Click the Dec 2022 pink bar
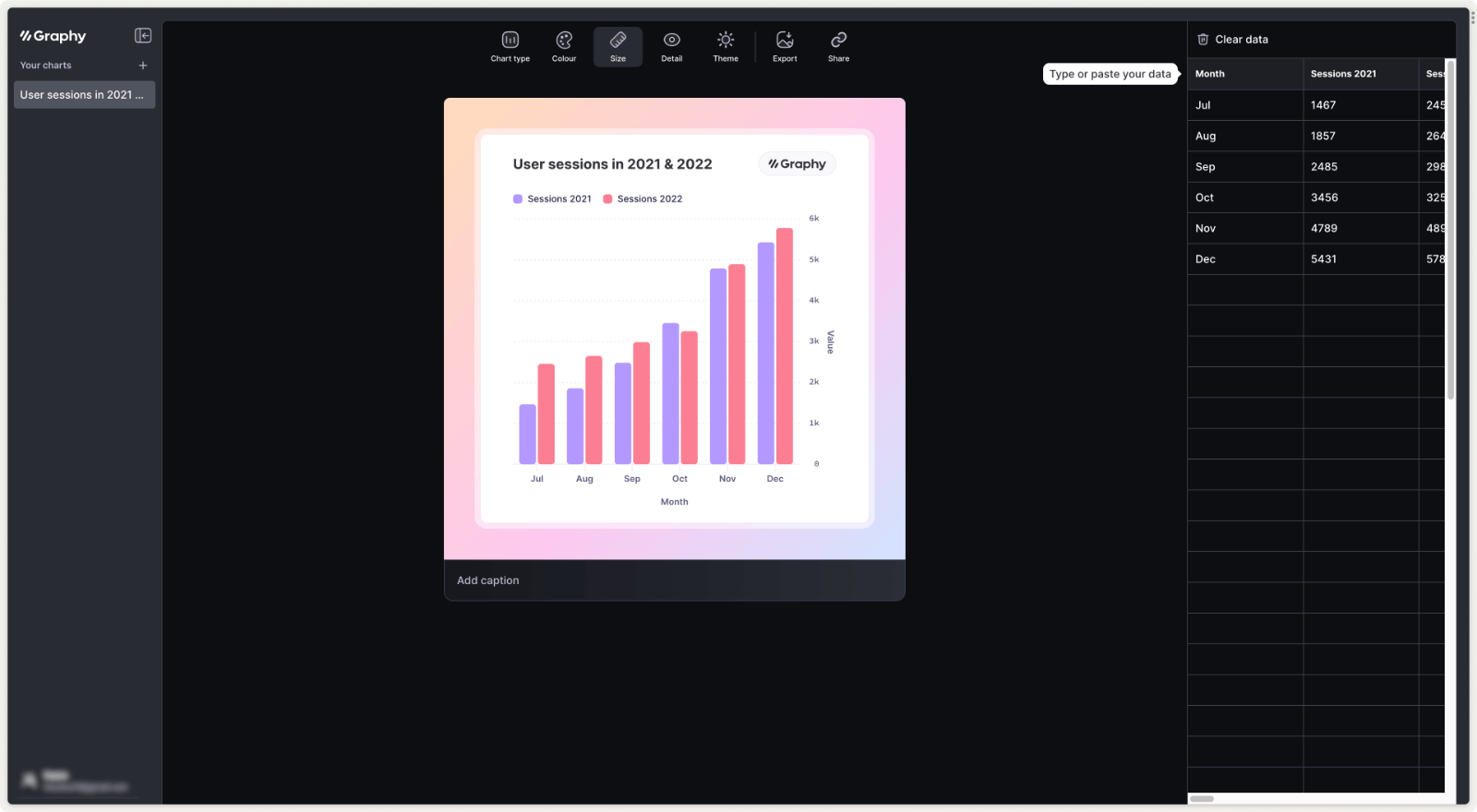This screenshot has width=1477, height=812. [785, 346]
